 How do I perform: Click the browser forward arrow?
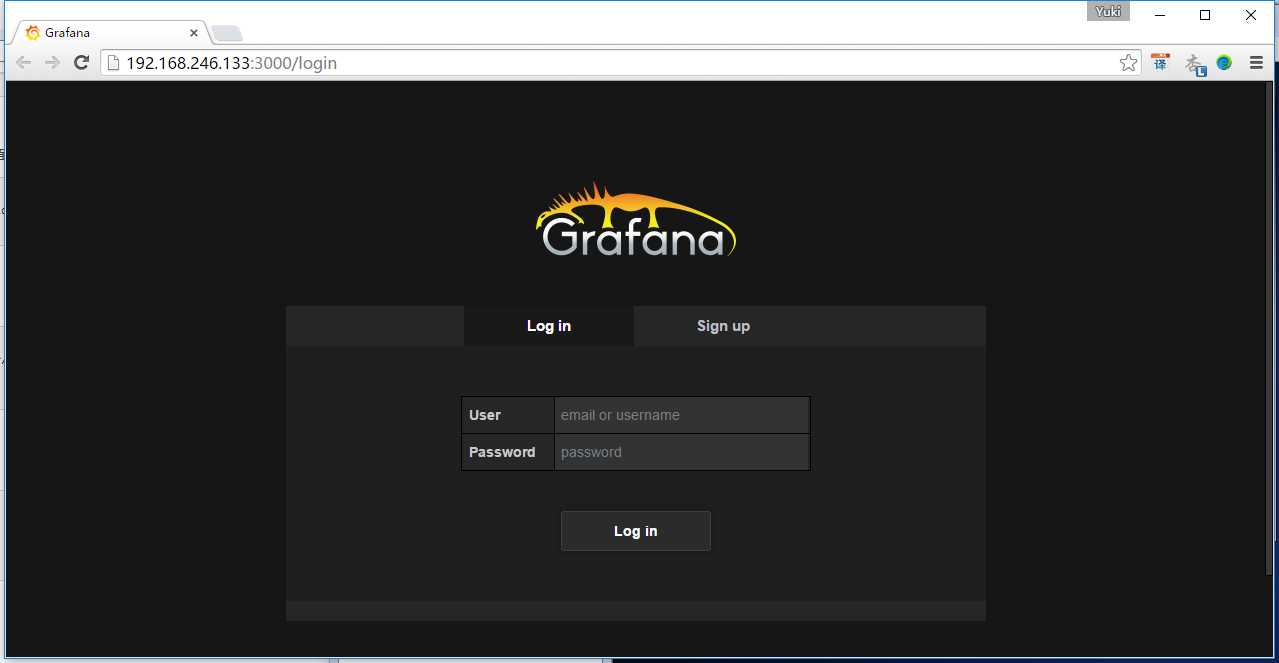point(52,63)
